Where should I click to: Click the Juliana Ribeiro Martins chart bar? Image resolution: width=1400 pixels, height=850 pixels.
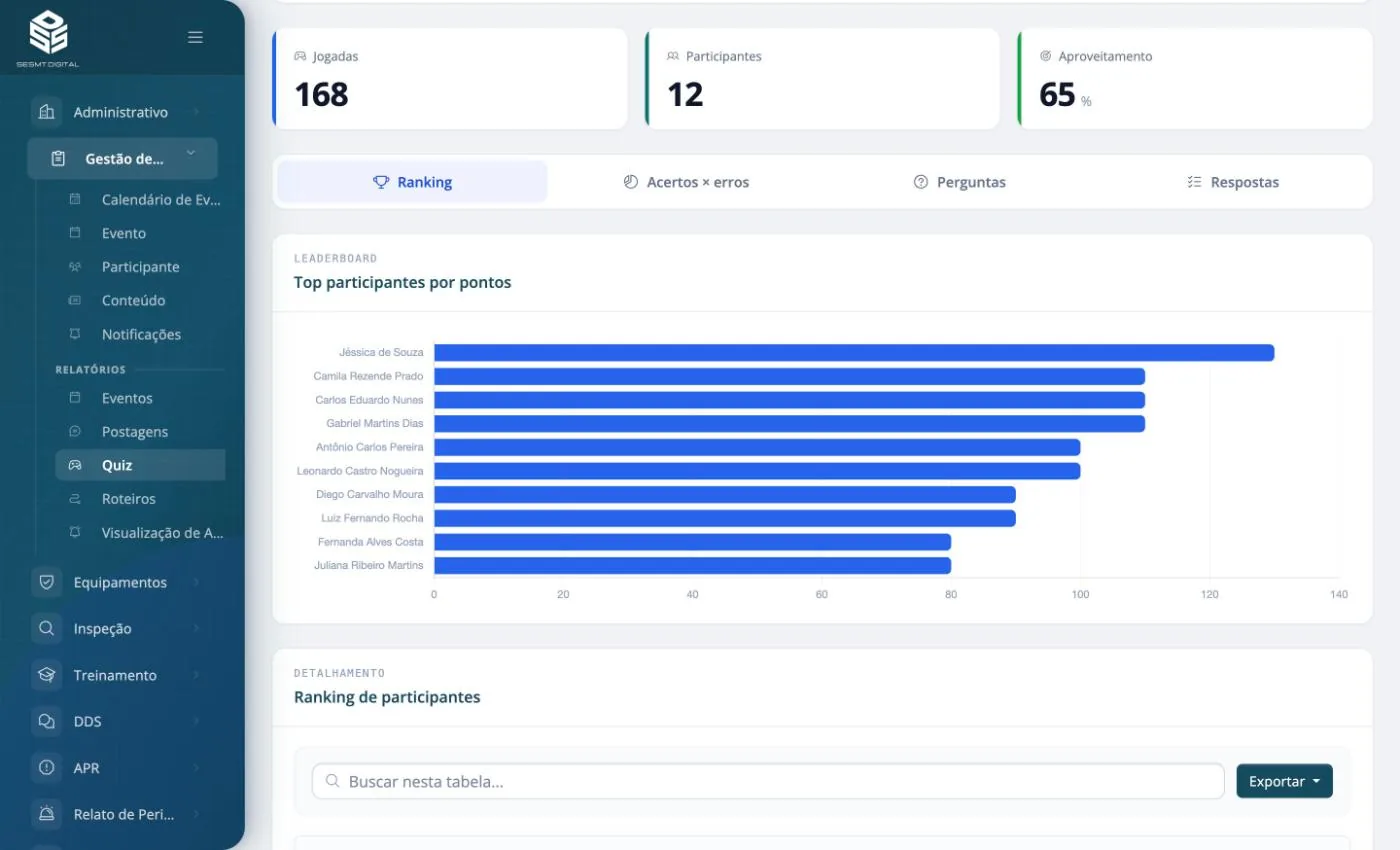692,565
